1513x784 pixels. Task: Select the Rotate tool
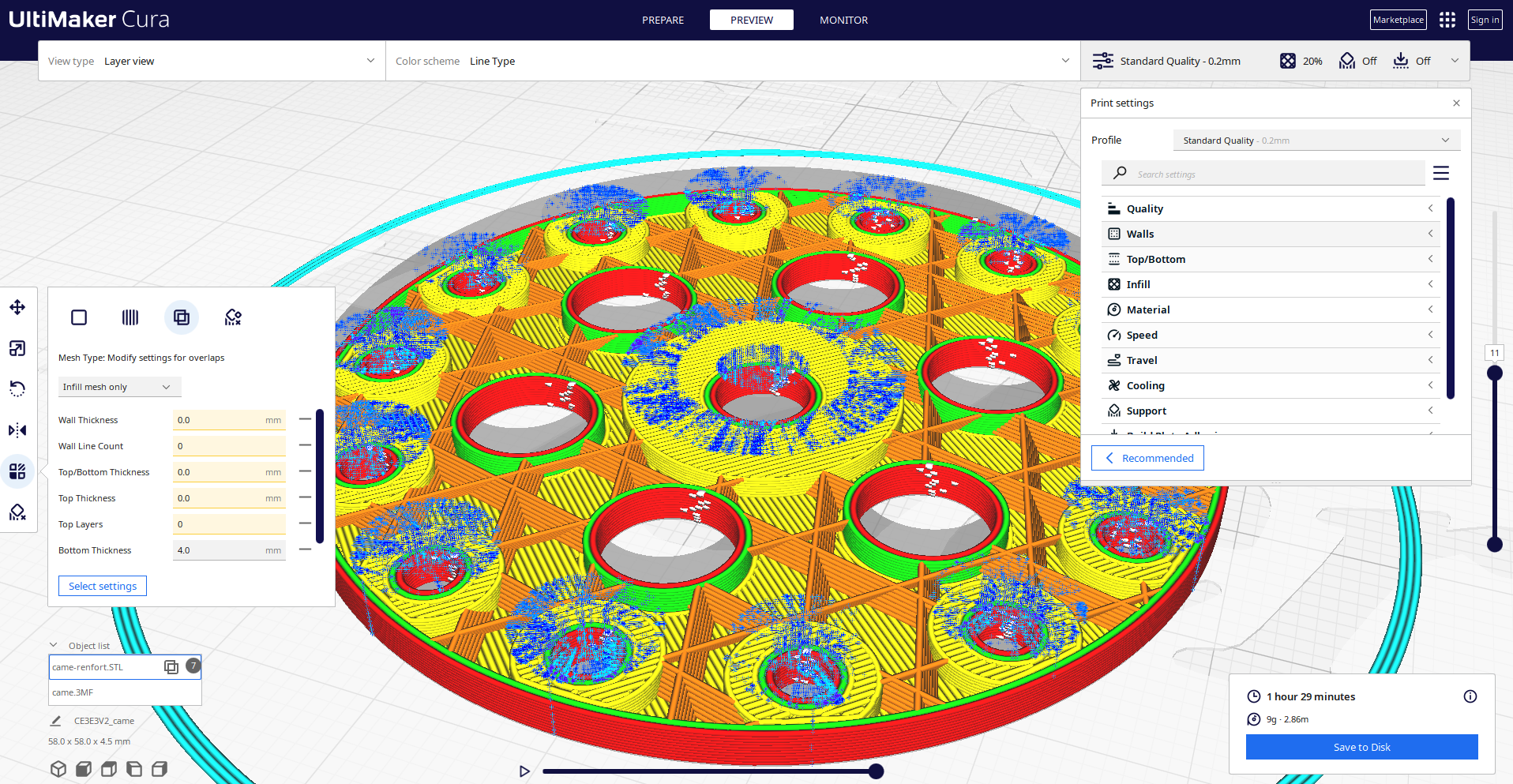tap(17, 388)
